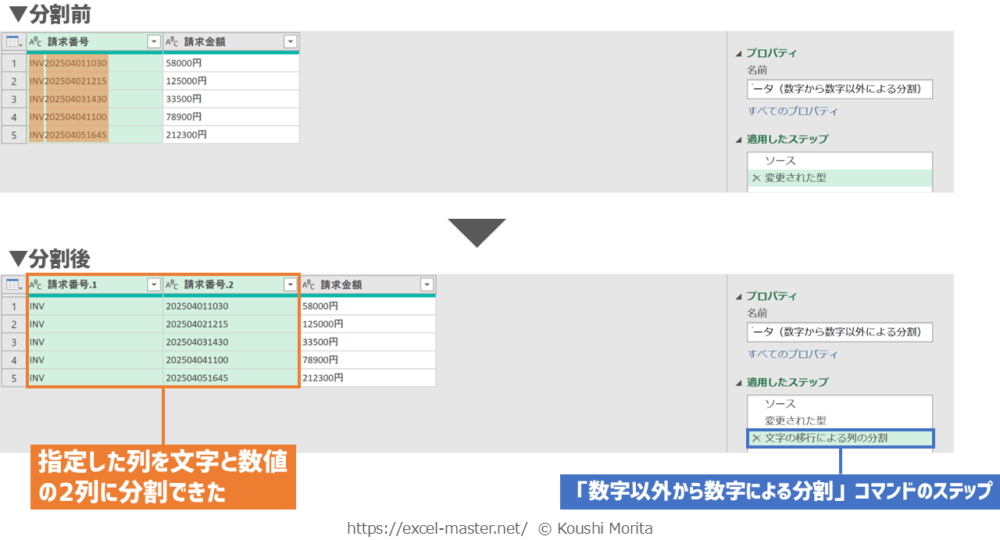Screen dimensions: 1000x540
Task: Click table menu icon in 分割前 grid corner
Action: click(13, 42)
